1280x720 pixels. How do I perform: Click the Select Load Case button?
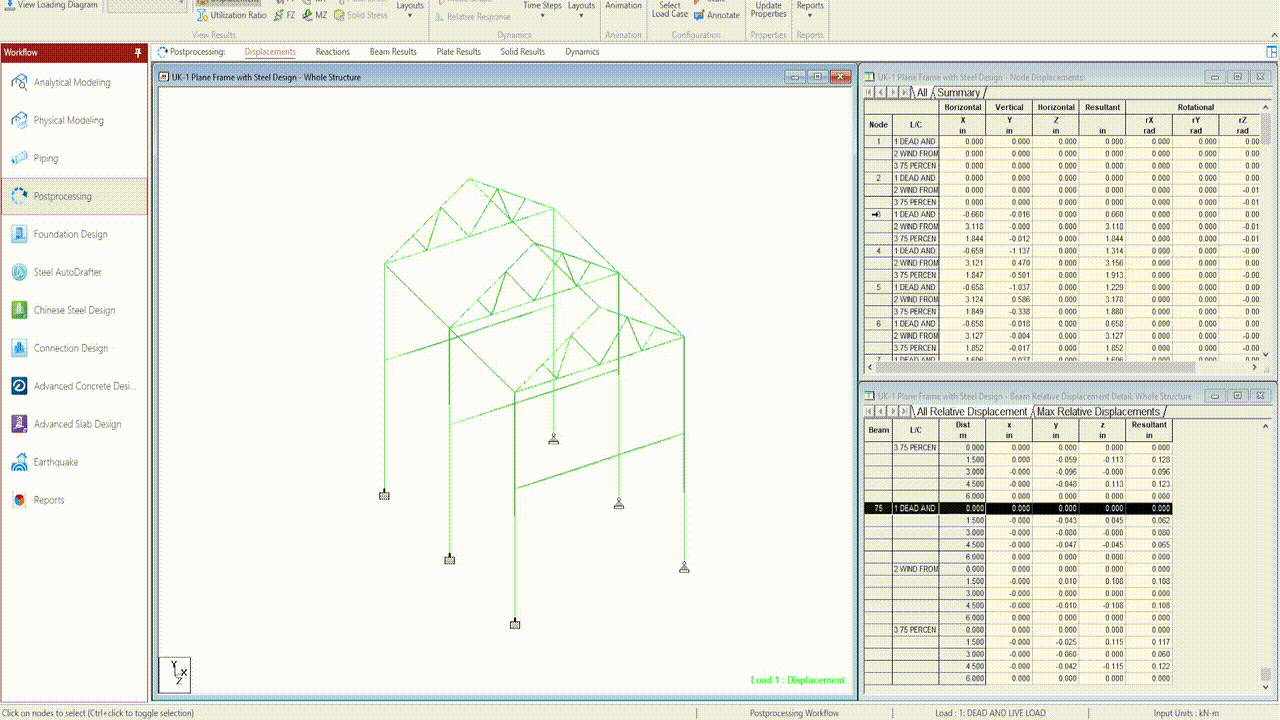(670, 10)
